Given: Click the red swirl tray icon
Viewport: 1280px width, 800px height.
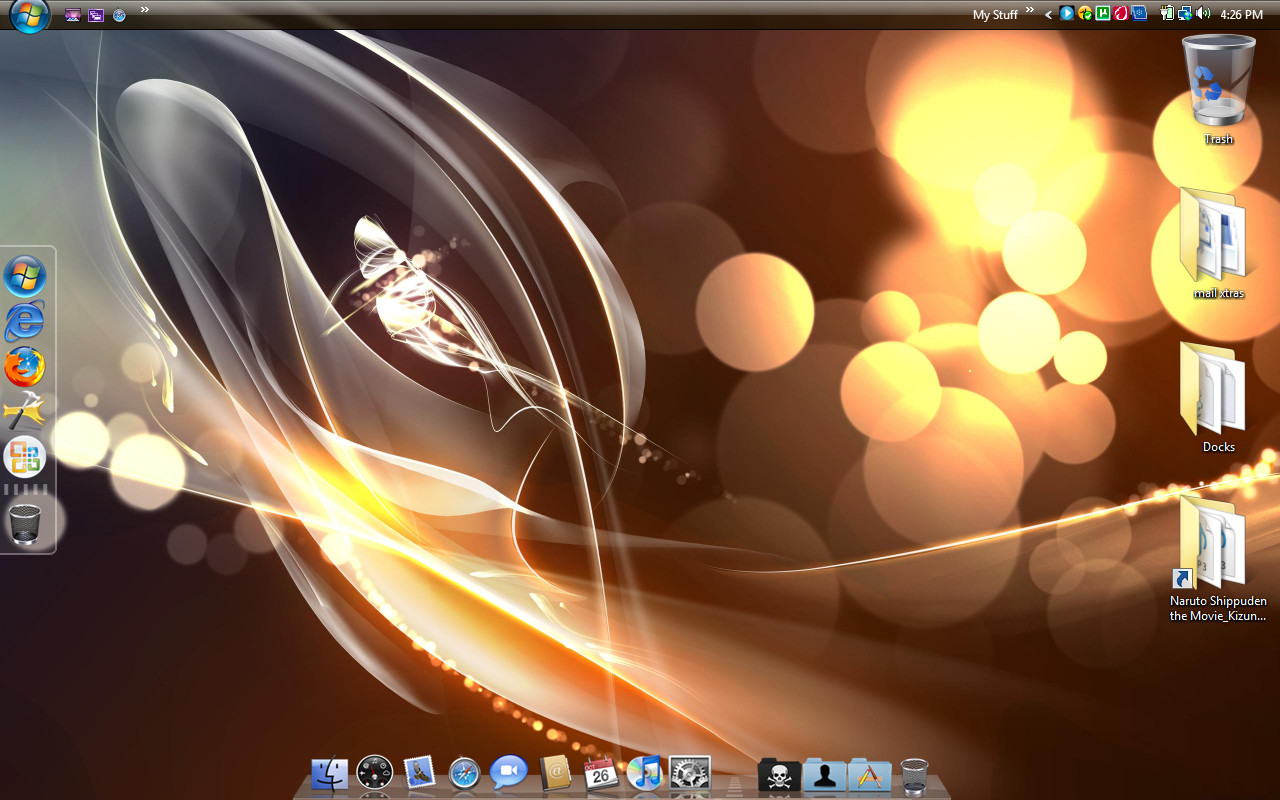Looking at the screenshot, I should [1120, 14].
